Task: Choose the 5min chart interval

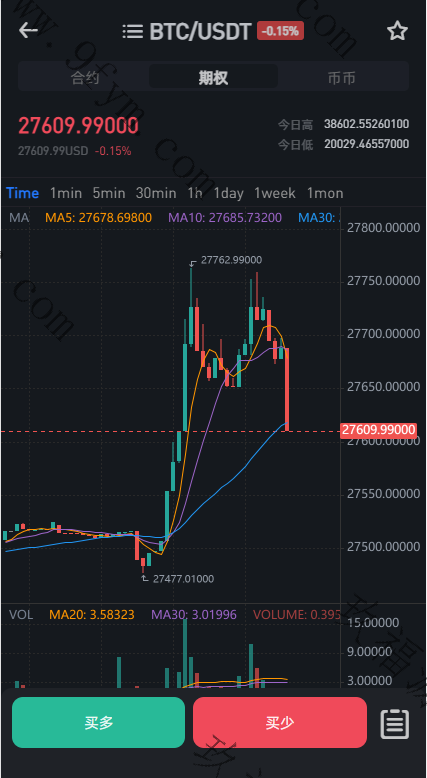Action: [x=109, y=193]
